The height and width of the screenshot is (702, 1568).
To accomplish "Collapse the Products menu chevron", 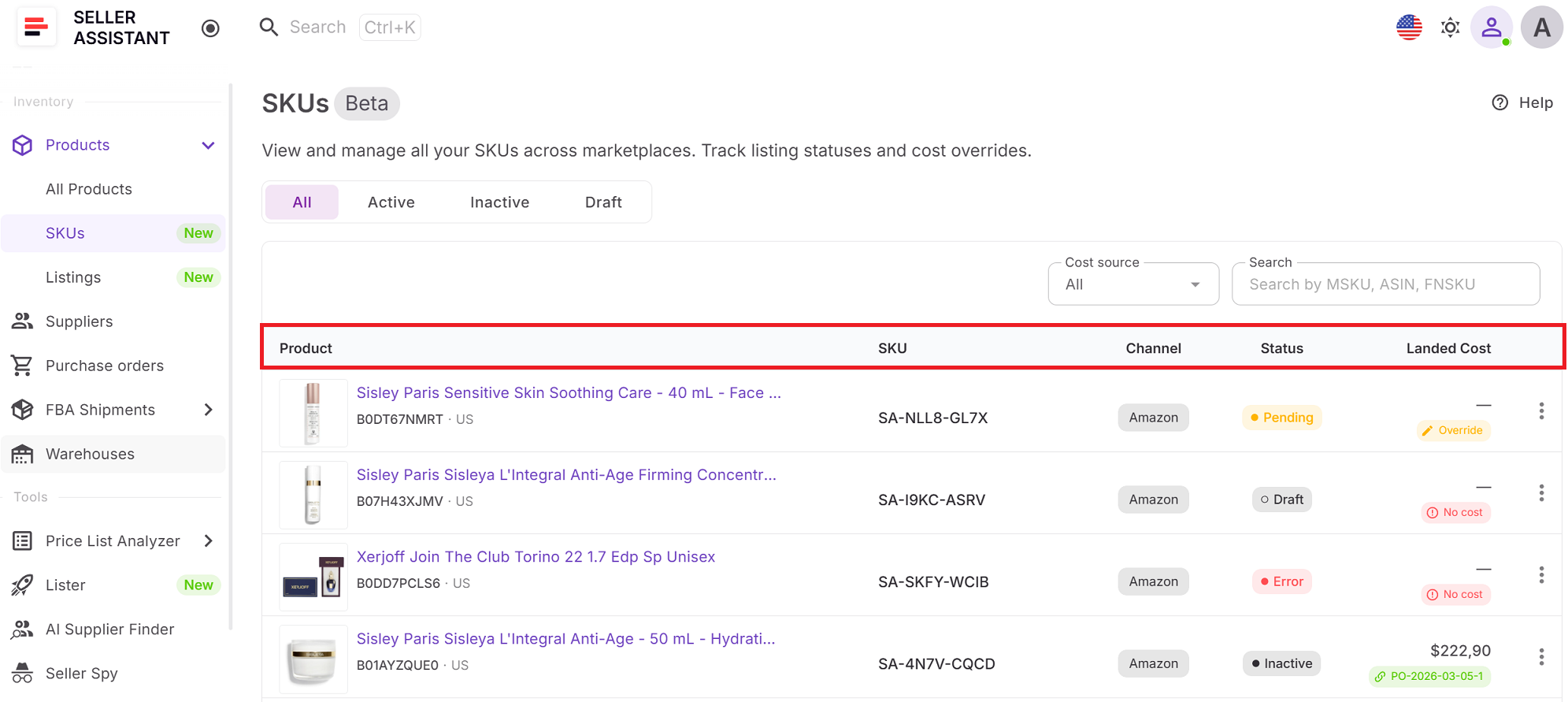I will pos(208,145).
